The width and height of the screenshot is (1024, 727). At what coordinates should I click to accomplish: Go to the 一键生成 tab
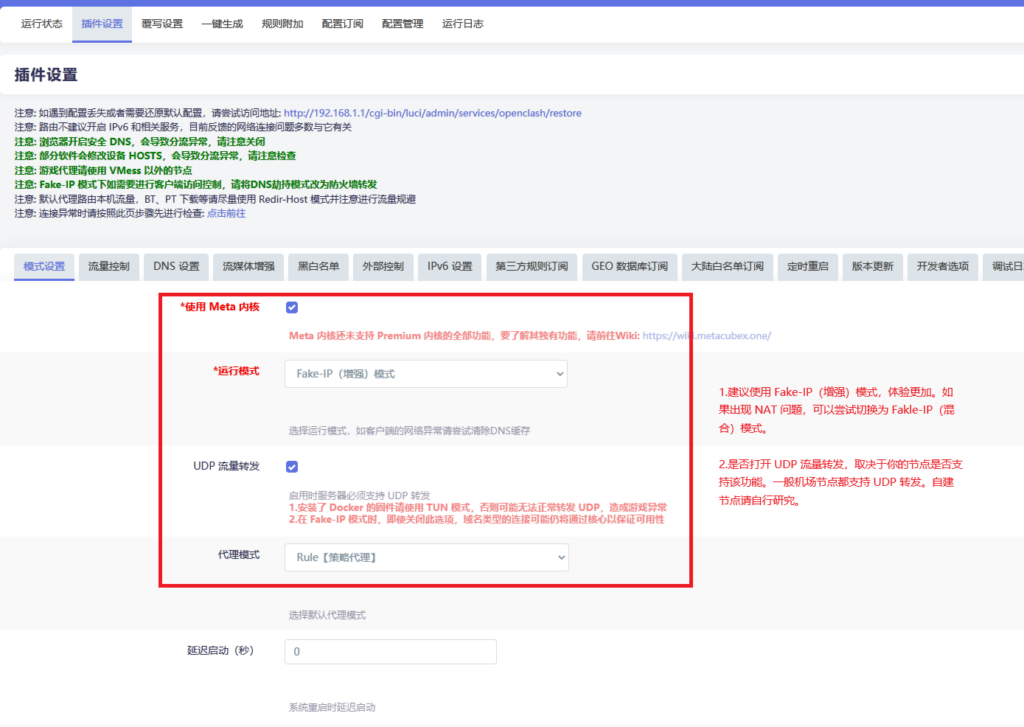pyautogui.click(x=222, y=24)
